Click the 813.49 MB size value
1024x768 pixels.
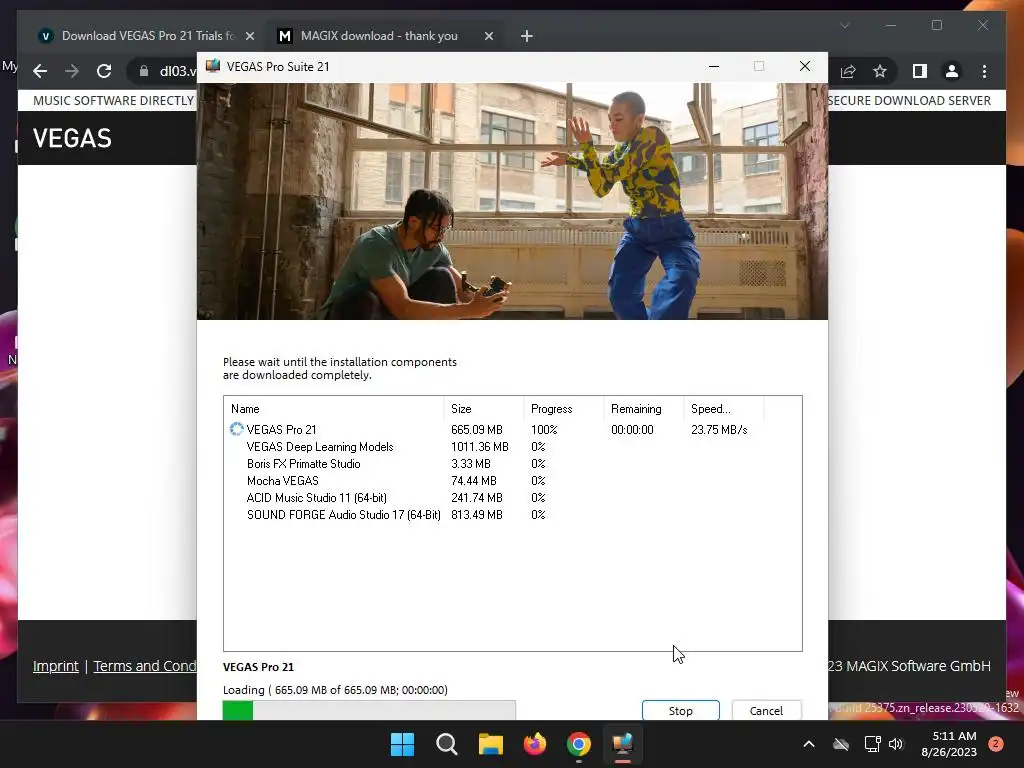[x=477, y=515]
